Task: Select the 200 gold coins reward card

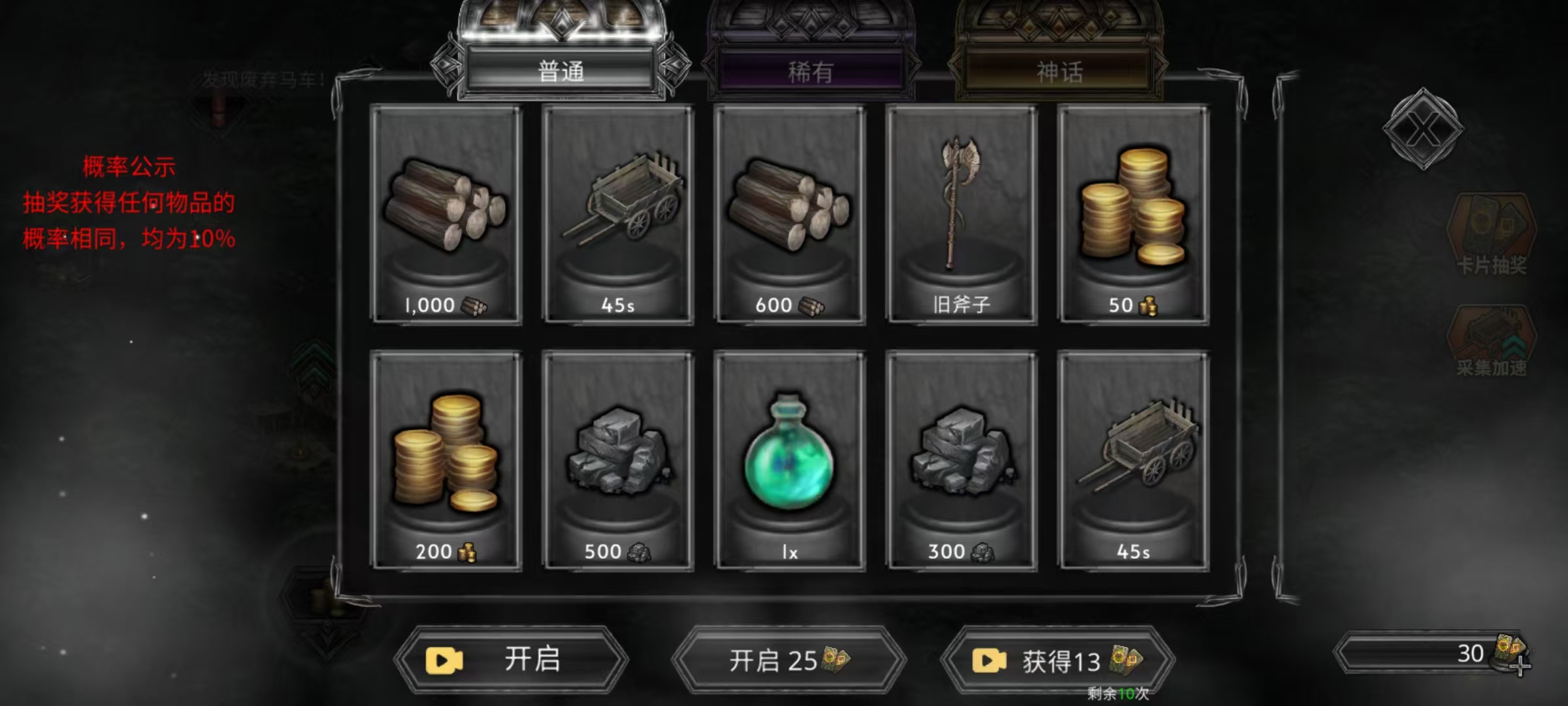Action: [x=446, y=461]
